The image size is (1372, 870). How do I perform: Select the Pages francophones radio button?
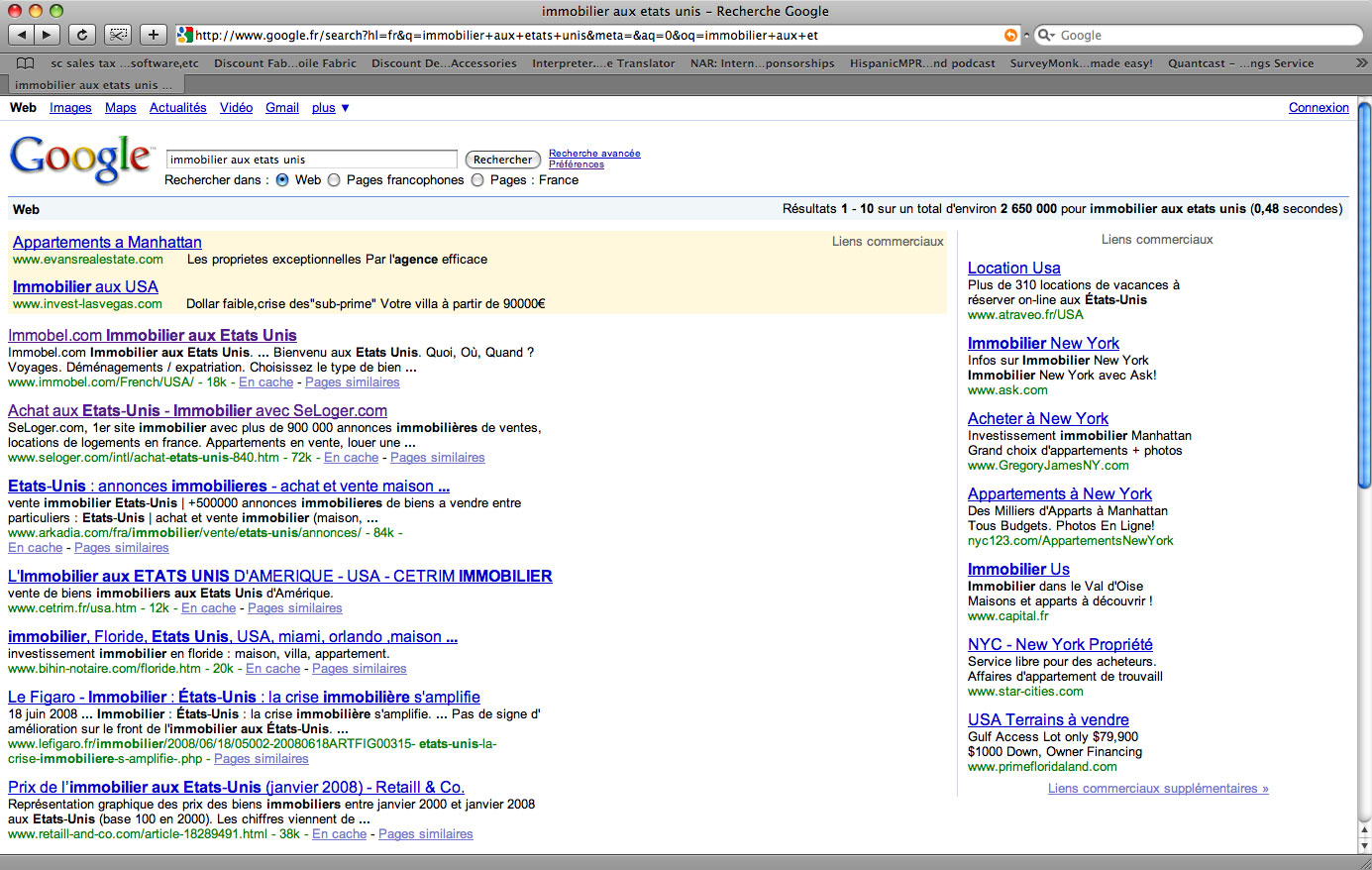[x=334, y=180]
